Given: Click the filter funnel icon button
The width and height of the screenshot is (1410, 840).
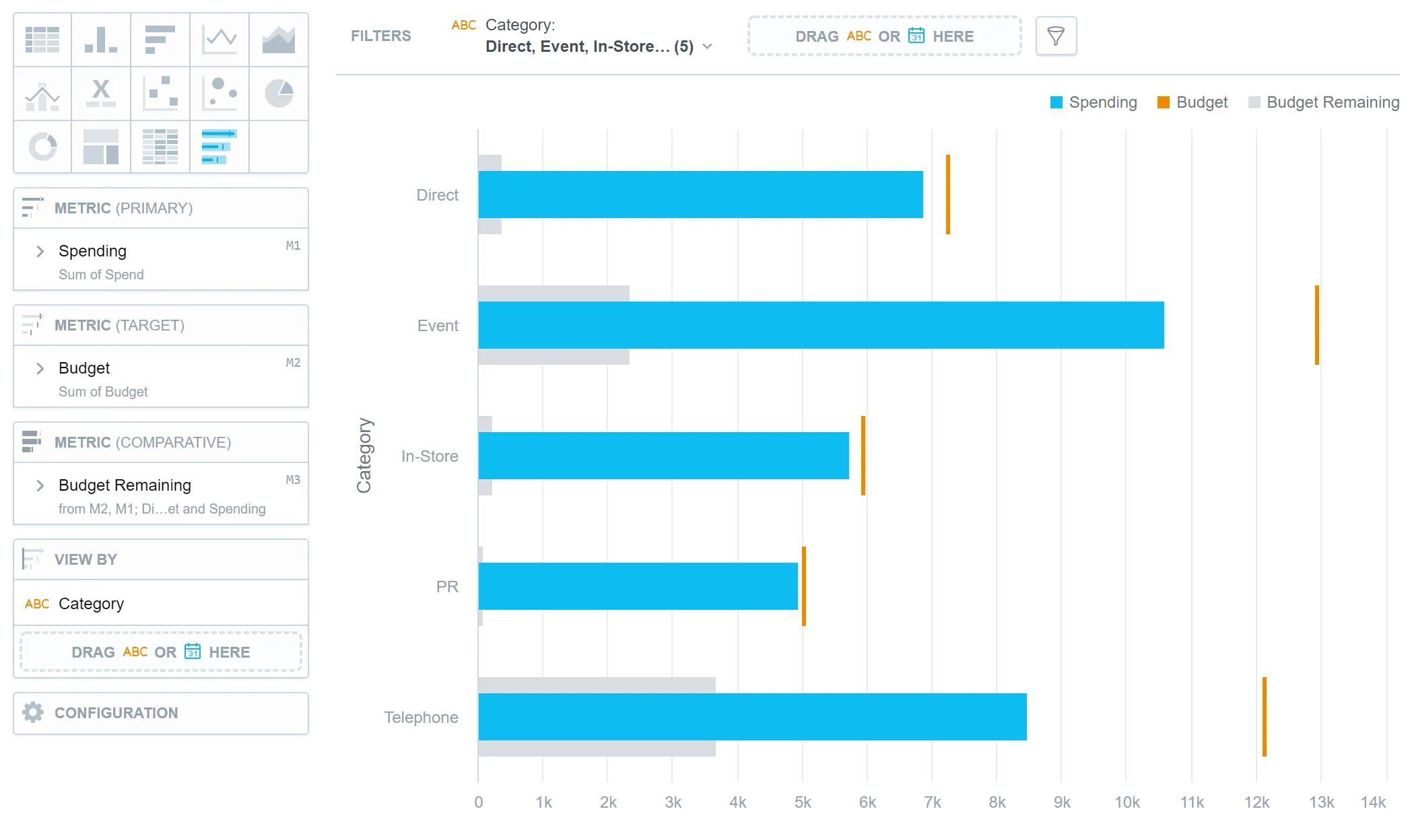Looking at the screenshot, I should coord(1055,36).
